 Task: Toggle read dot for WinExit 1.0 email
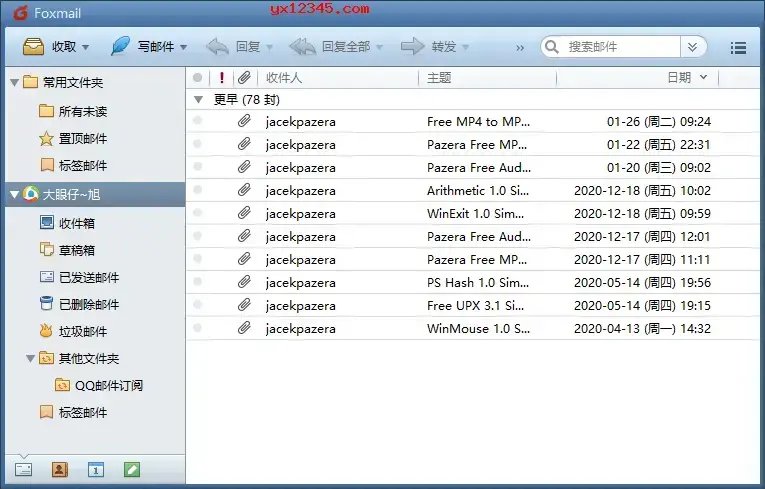click(197, 212)
